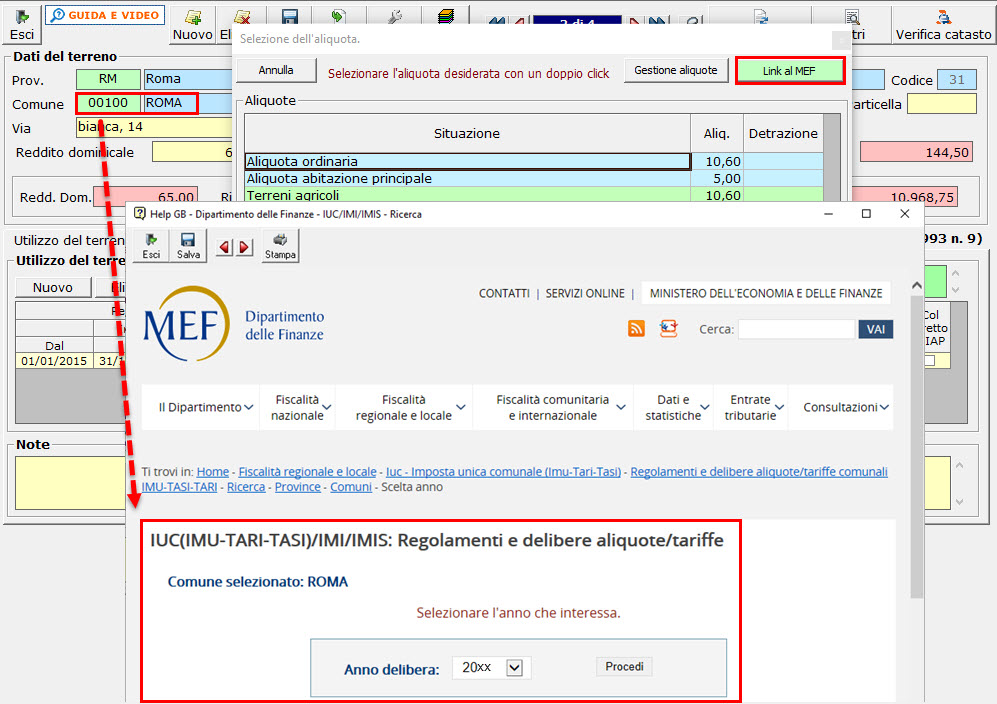Image resolution: width=997 pixels, height=704 pixels.
Task: Click Salva in the Help GB window toolbar
Action: click(x=188, y=245)
